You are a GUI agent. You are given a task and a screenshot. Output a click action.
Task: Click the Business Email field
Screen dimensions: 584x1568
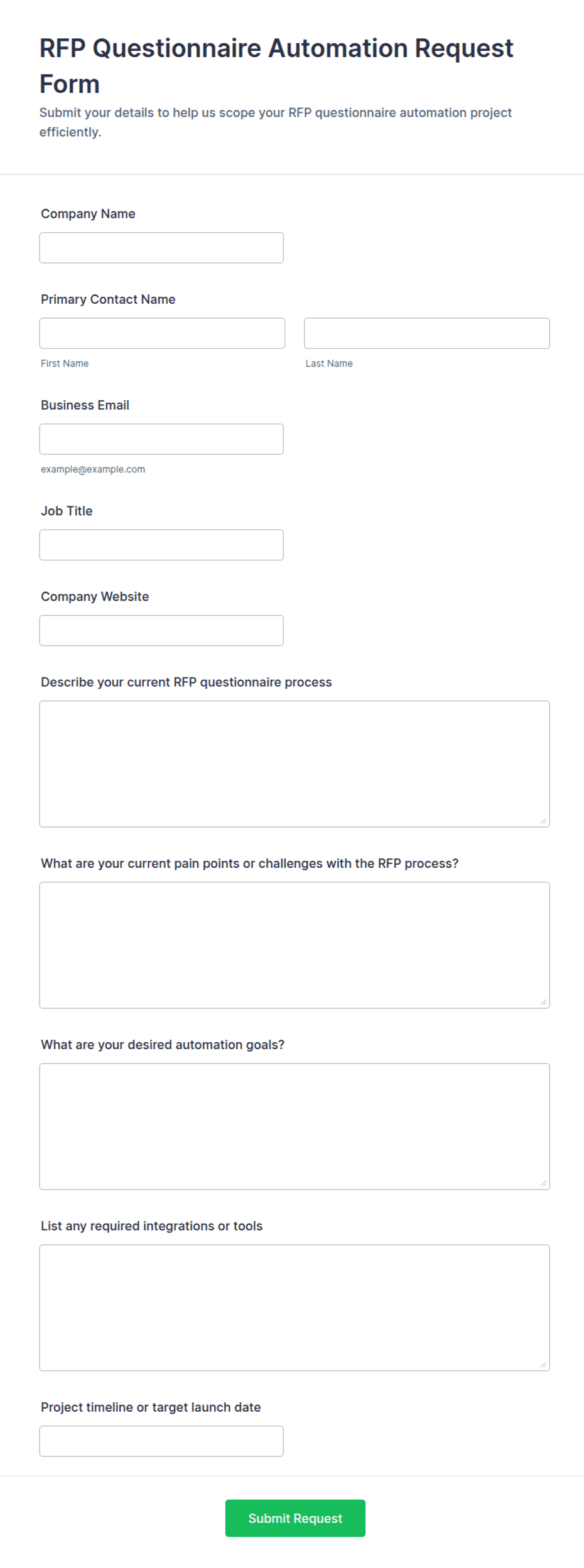pos(161,439)
